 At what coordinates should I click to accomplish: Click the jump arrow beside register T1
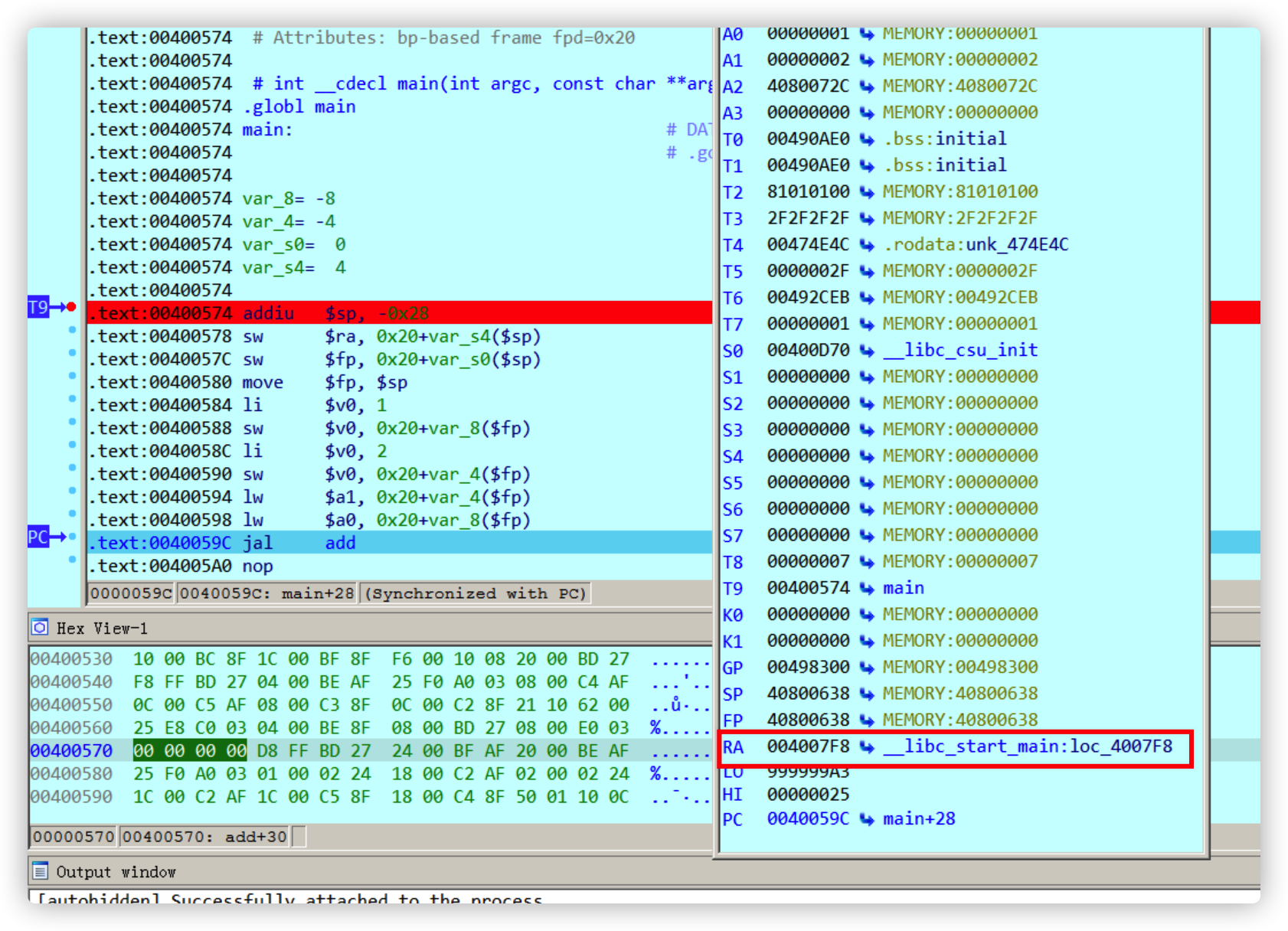pos(866,165)
